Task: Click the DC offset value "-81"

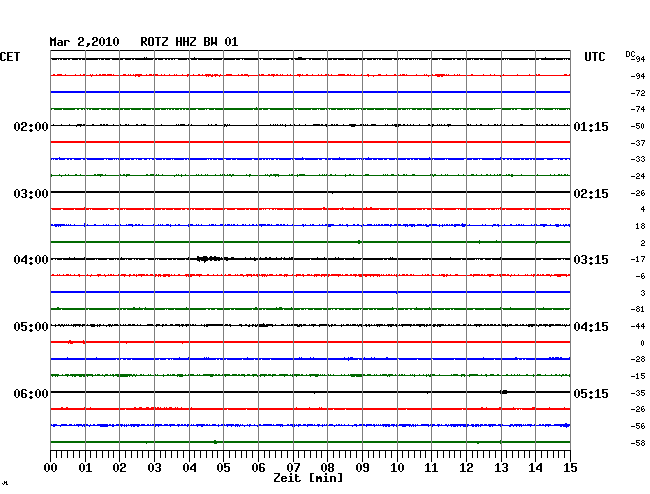Action: [638, 309]
